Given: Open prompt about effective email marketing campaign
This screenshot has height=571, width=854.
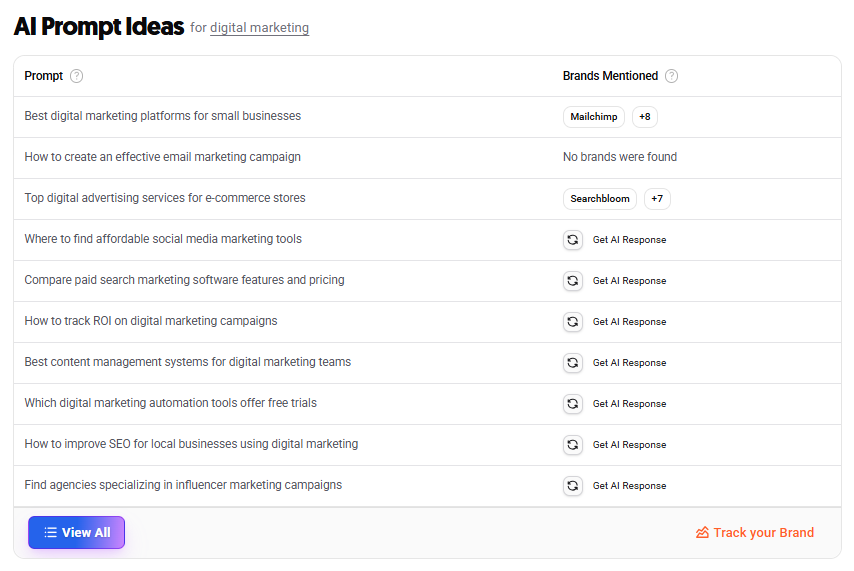Looking at the screenshot, I should 162,157.
